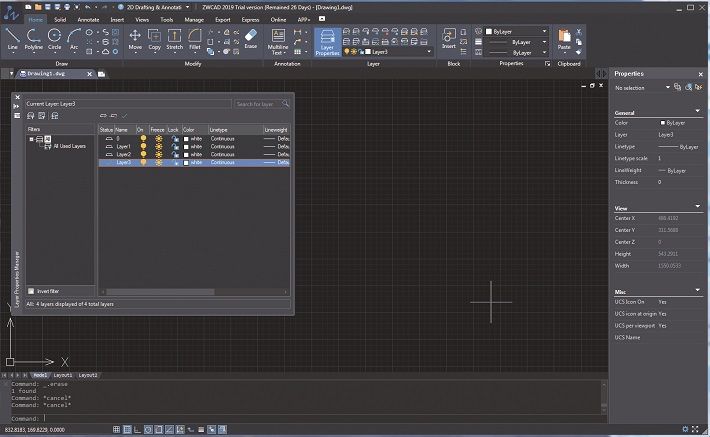Toggle the On bulb for Layer2

pyautogui.click(x=143, y=154)
